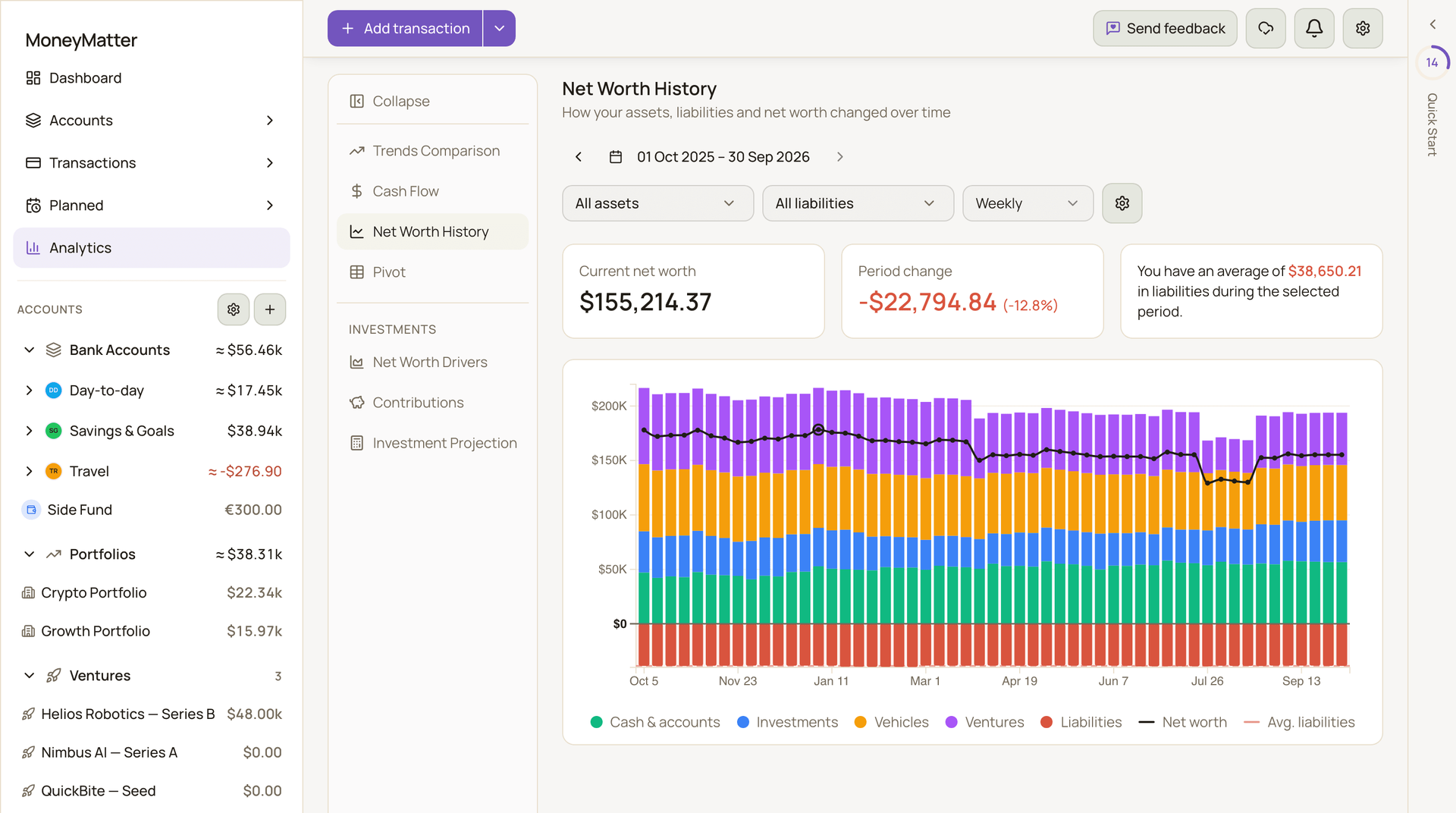
Task: Open the calendar date picker icon
Action: [616, 157]
